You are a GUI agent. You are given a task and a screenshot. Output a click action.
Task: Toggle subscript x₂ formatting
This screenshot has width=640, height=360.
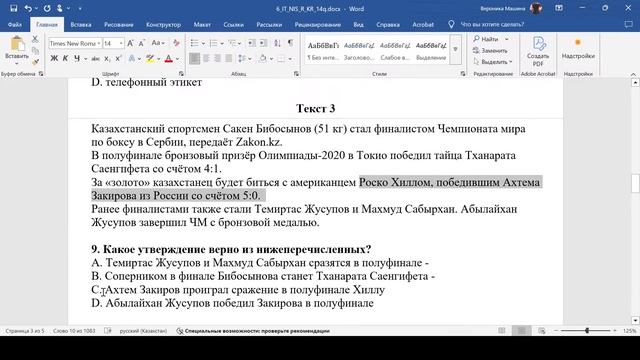107,59
